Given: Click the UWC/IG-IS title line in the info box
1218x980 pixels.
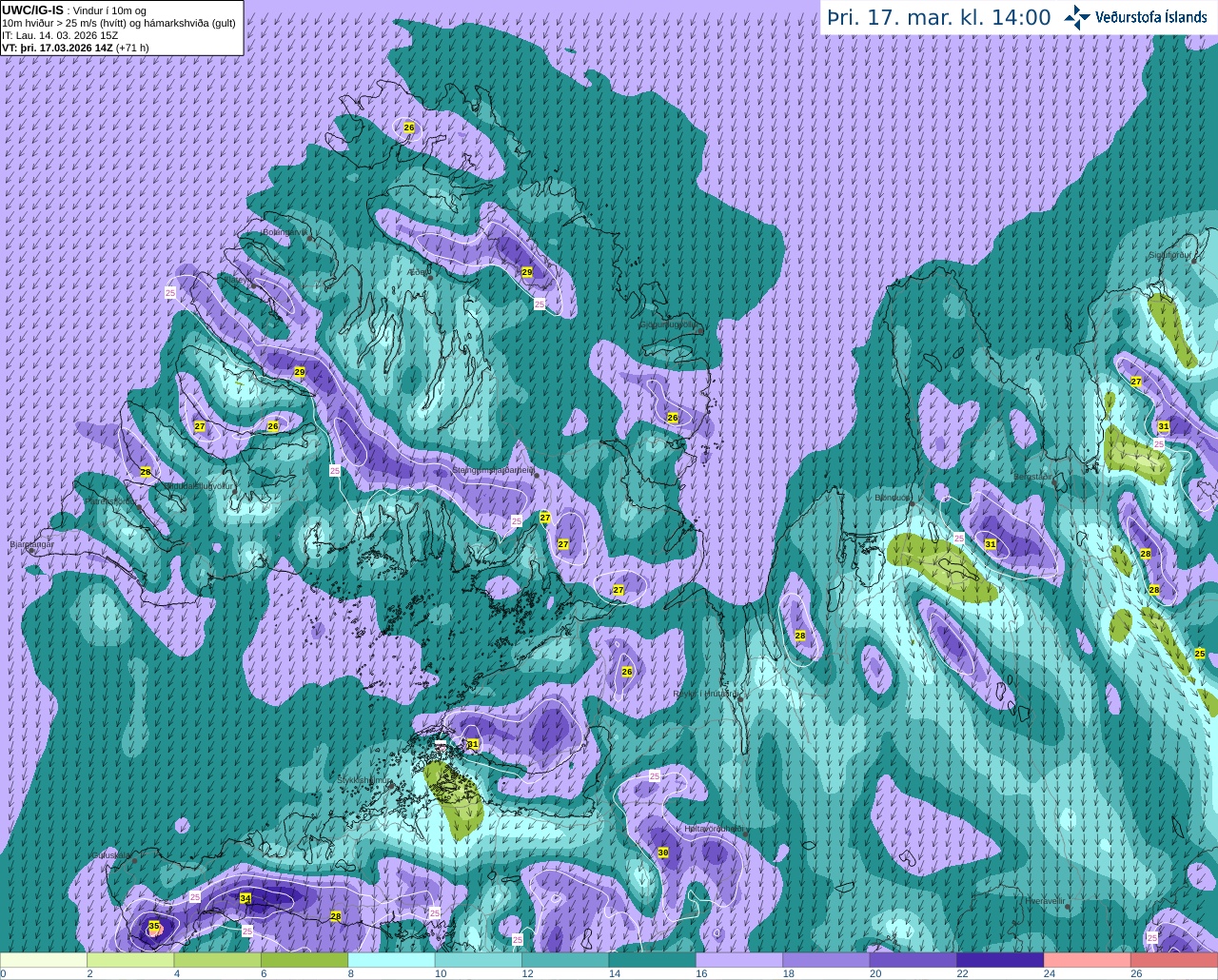Looking at the screenshot, I should (x=73, y=10).
